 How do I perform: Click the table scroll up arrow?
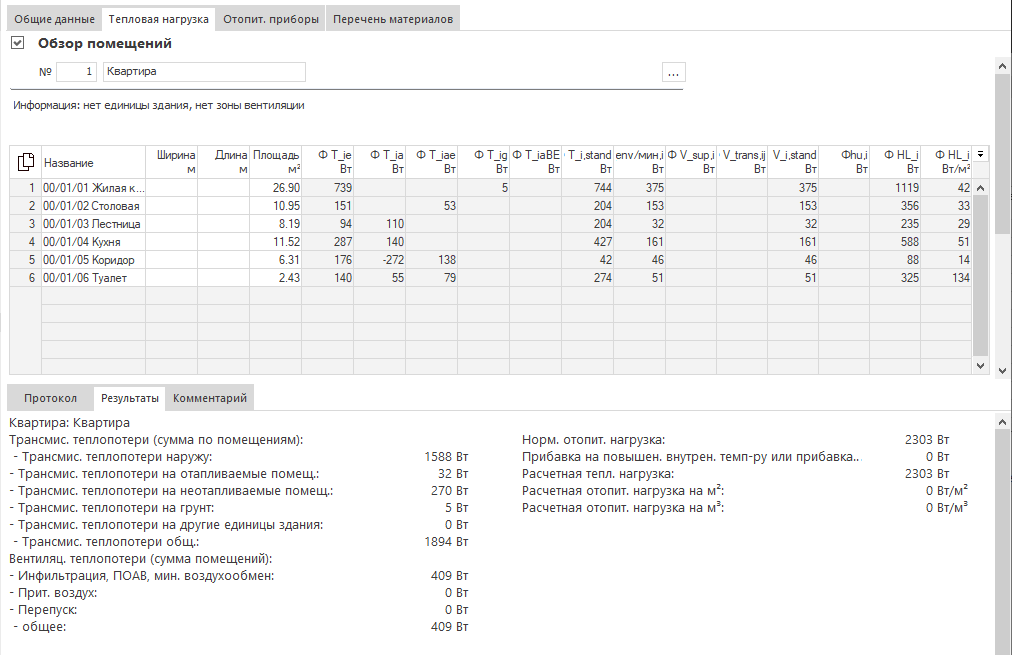[x=980, y=188]
